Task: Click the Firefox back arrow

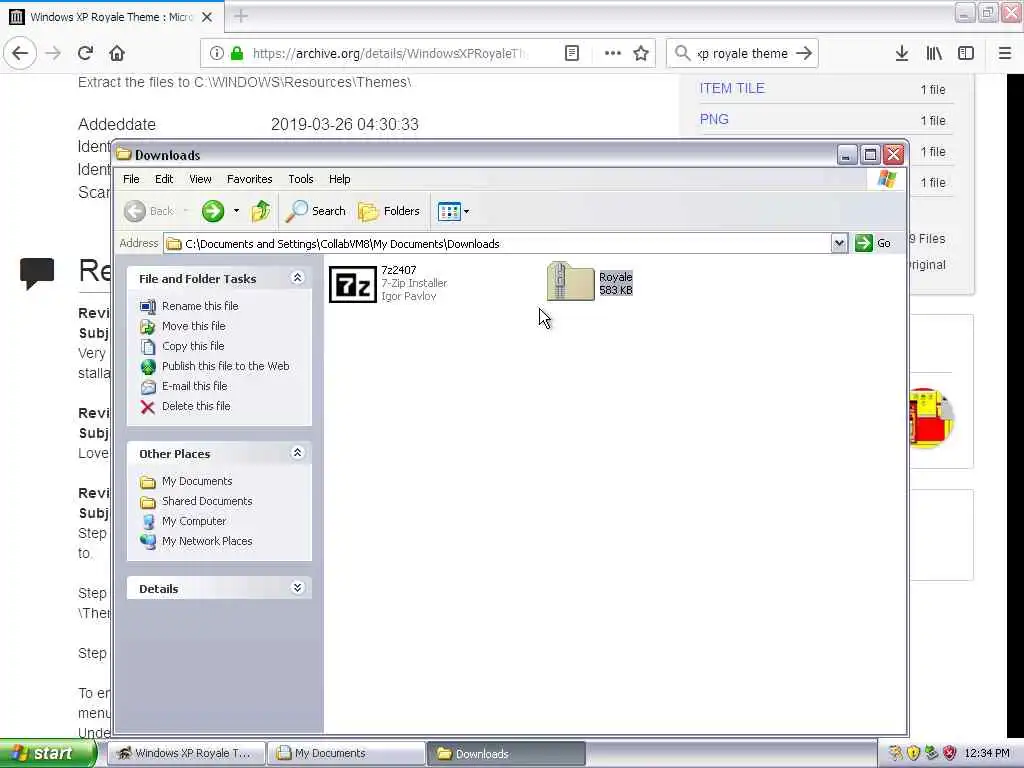Action: point(20,54)
